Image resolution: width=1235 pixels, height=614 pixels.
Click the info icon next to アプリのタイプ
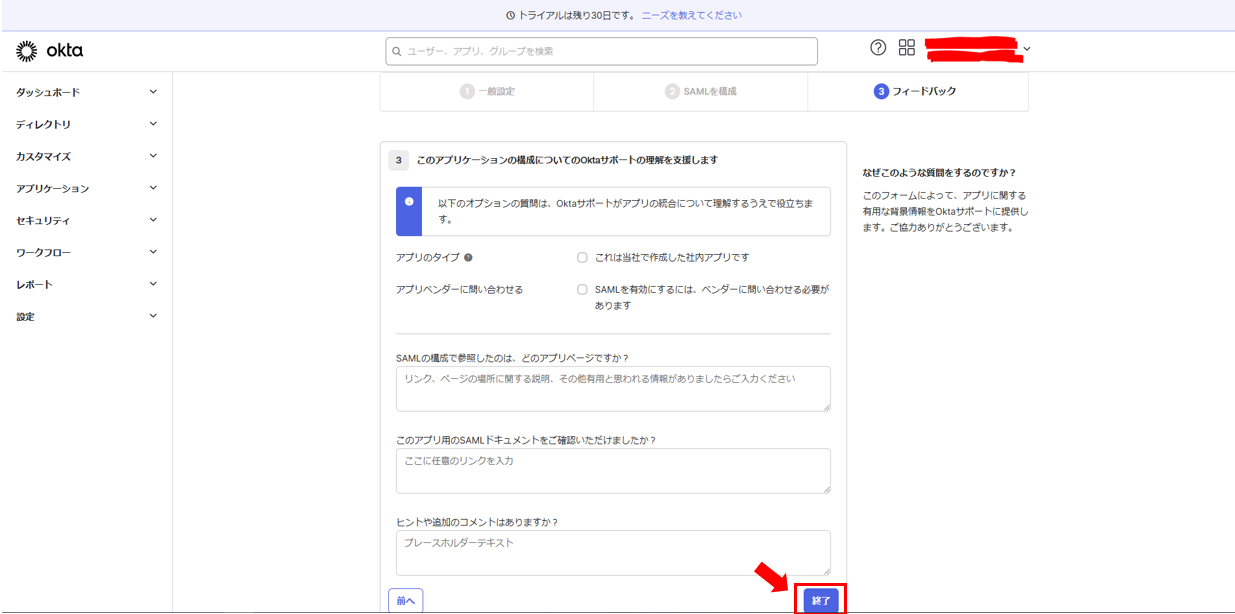(468, 258)
